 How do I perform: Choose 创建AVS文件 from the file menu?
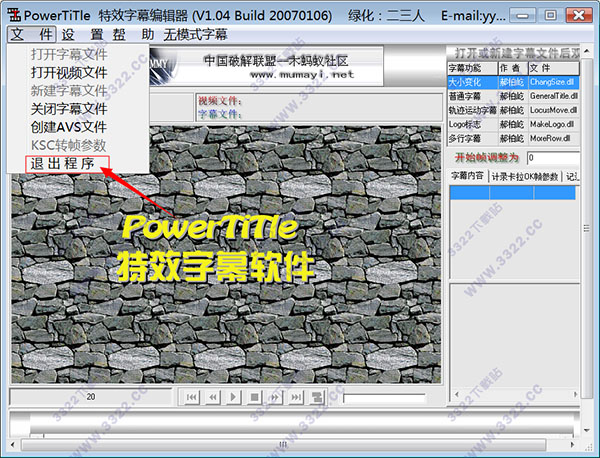pos(69,127)
